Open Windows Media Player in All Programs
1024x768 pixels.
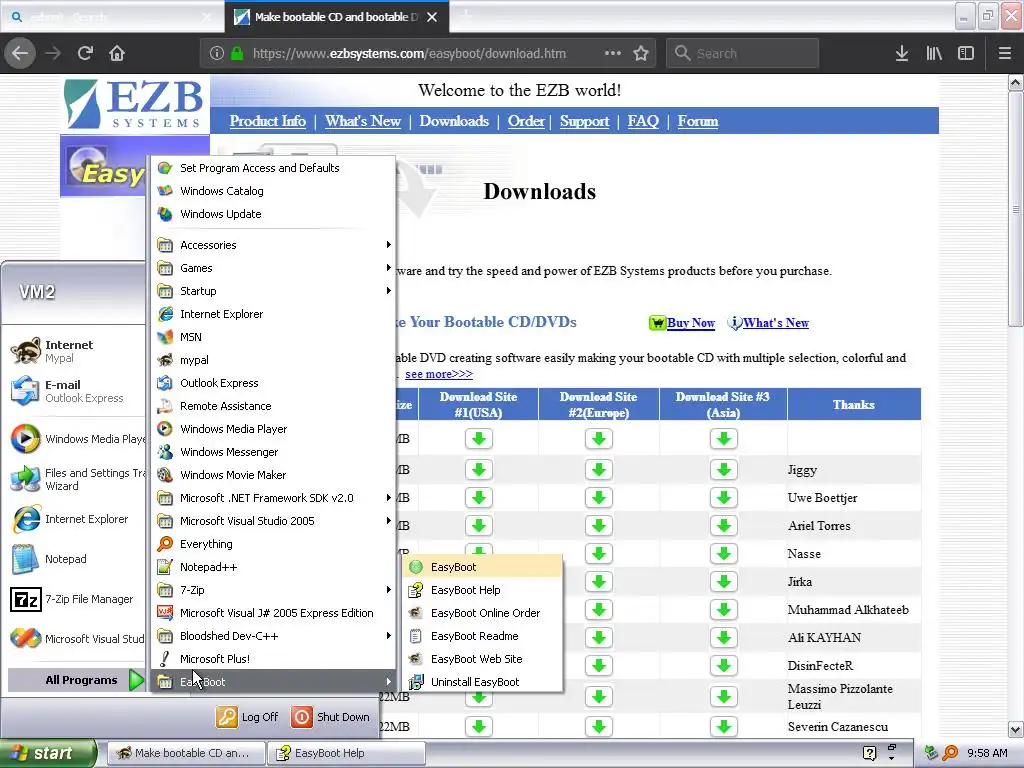[x=274, y=428]
